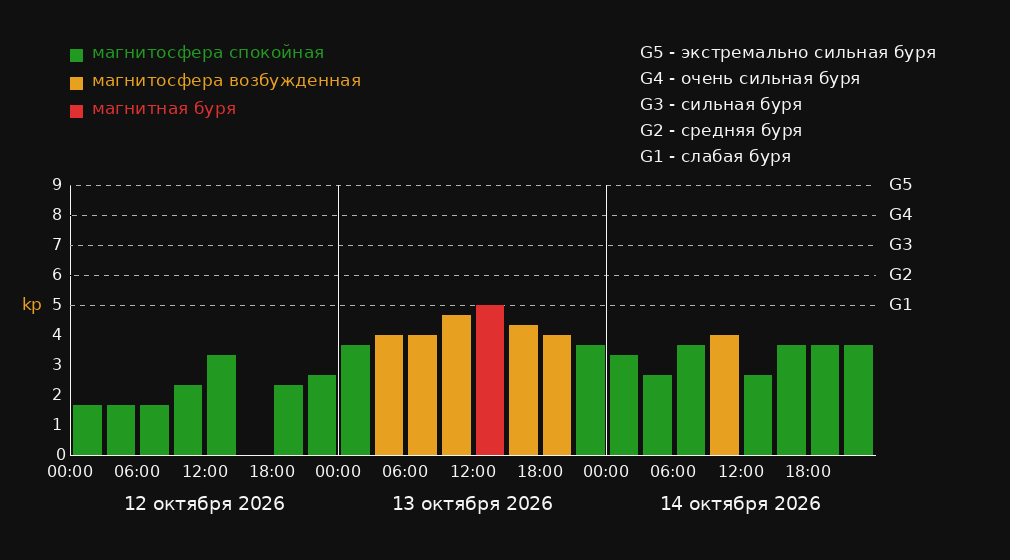Click the 'магнитосфера спокойная' legend label
Viewport: 1010px width, 560px height.
pyautogui.click(x=208, y=53)
